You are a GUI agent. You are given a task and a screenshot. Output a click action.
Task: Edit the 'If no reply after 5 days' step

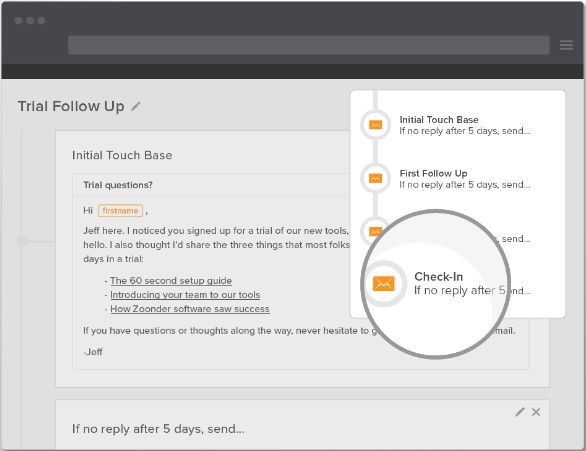coord(520,412)
